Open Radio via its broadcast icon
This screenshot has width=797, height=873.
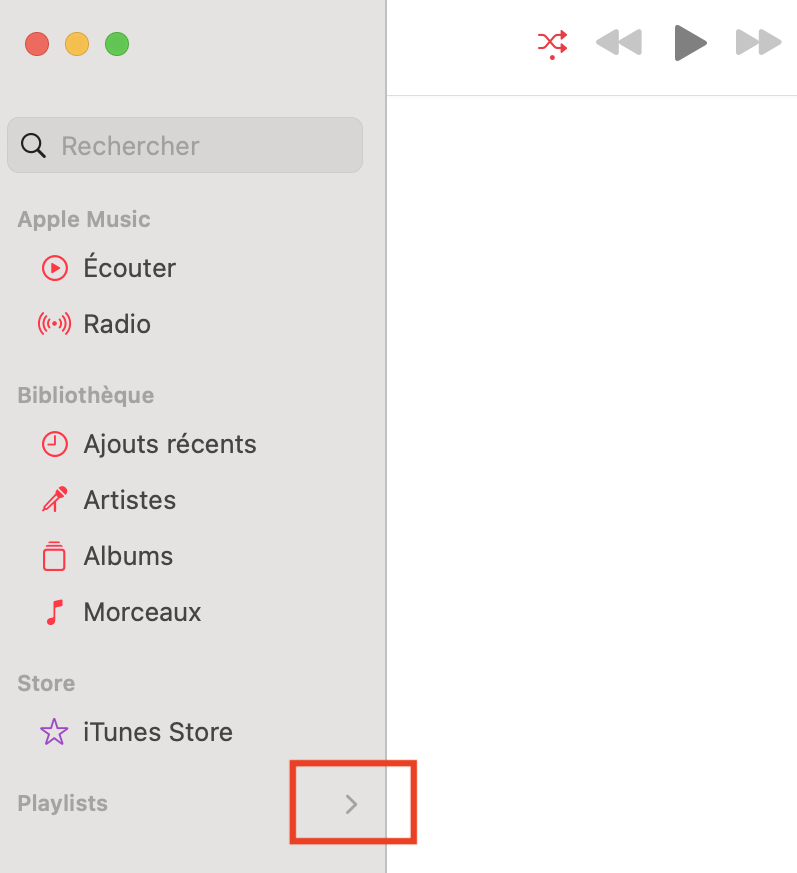click(x=55, y=324)
